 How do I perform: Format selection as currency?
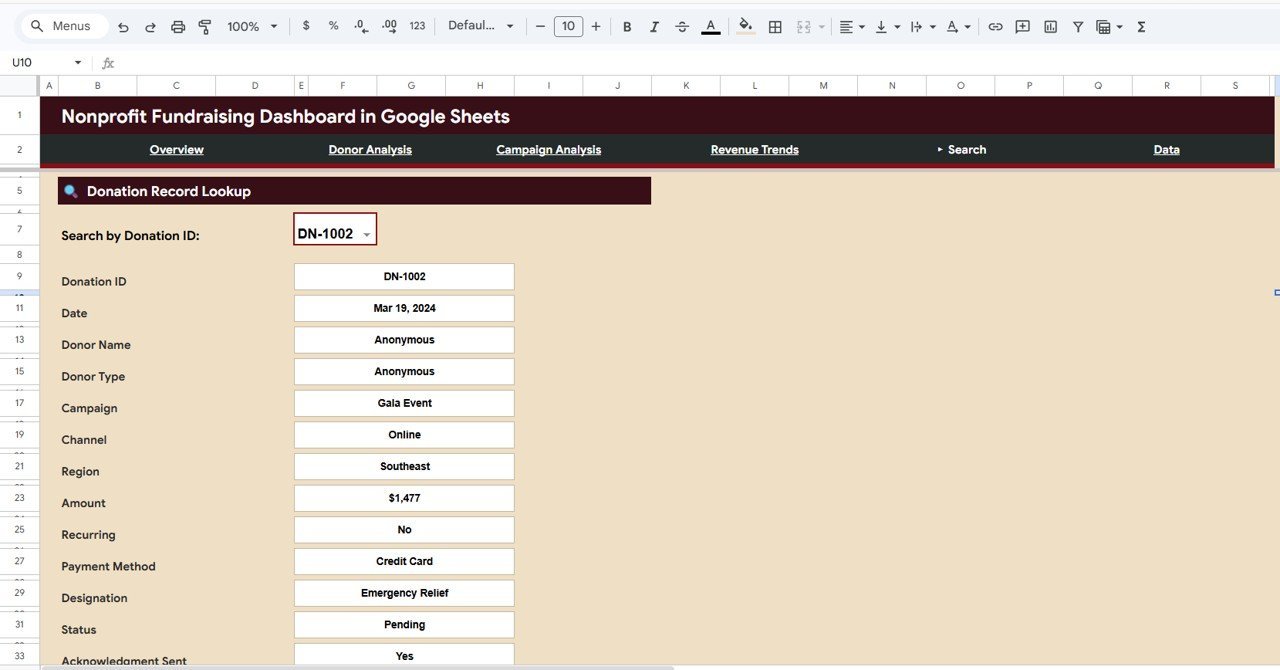click(x=306, y=26)
